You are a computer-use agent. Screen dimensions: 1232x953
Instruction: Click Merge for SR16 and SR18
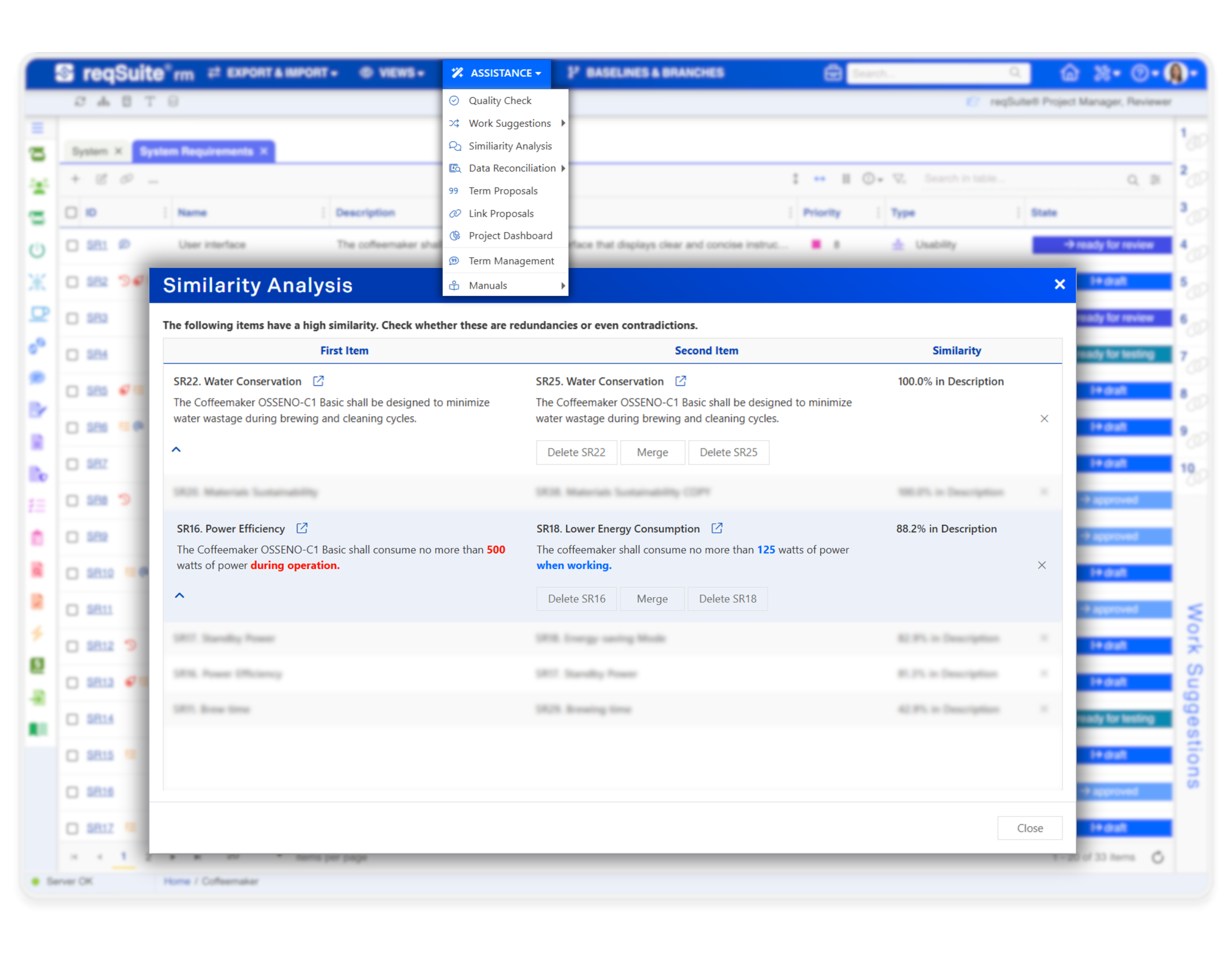click(652, 598)
